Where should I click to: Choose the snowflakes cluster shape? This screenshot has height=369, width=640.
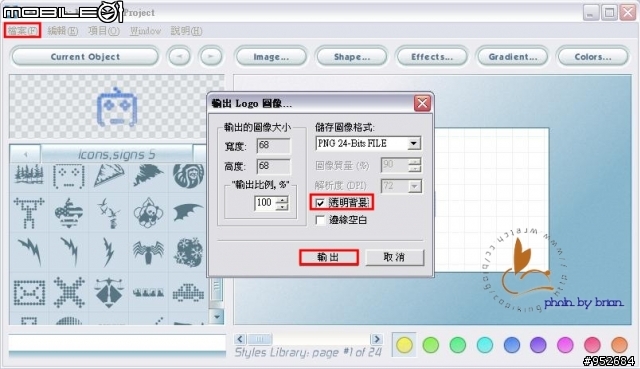click(188, 252)
